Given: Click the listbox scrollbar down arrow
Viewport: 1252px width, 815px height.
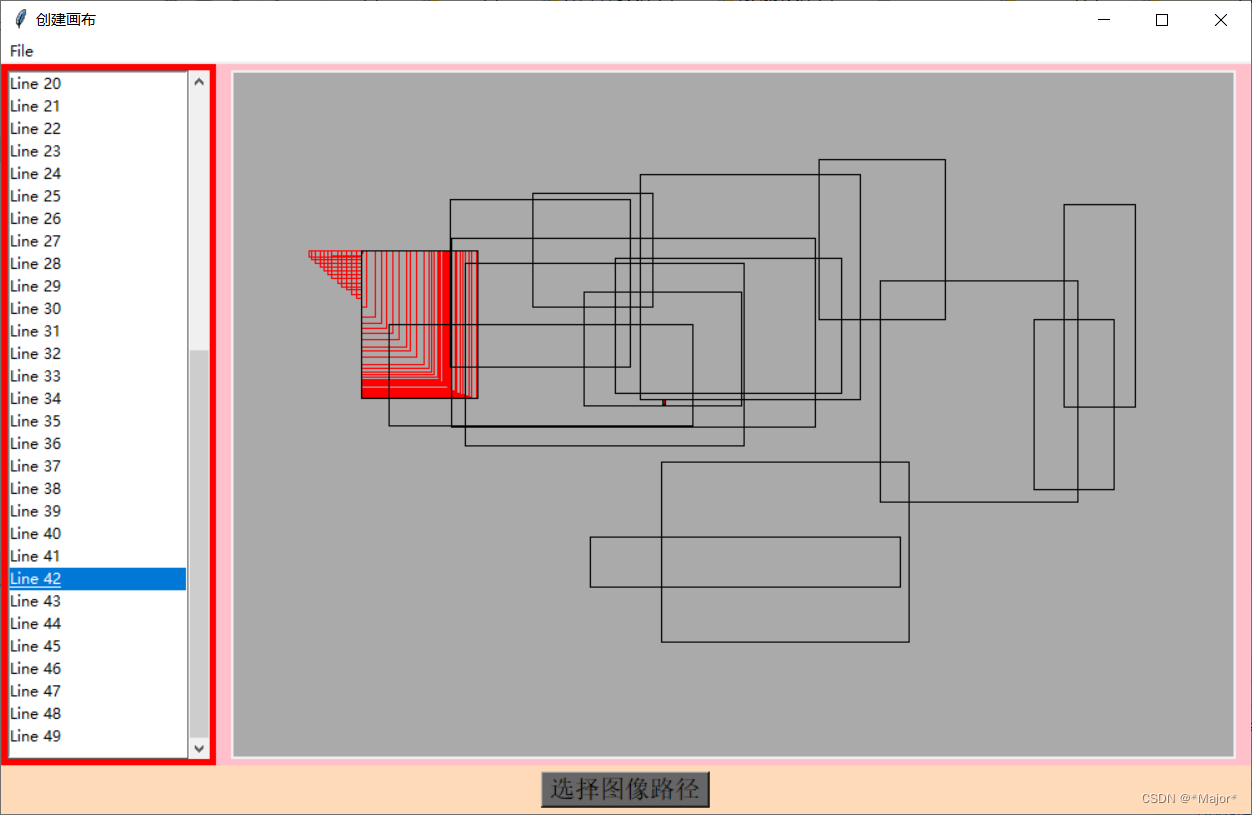Looking at the screenshot, I should (198, 747).
